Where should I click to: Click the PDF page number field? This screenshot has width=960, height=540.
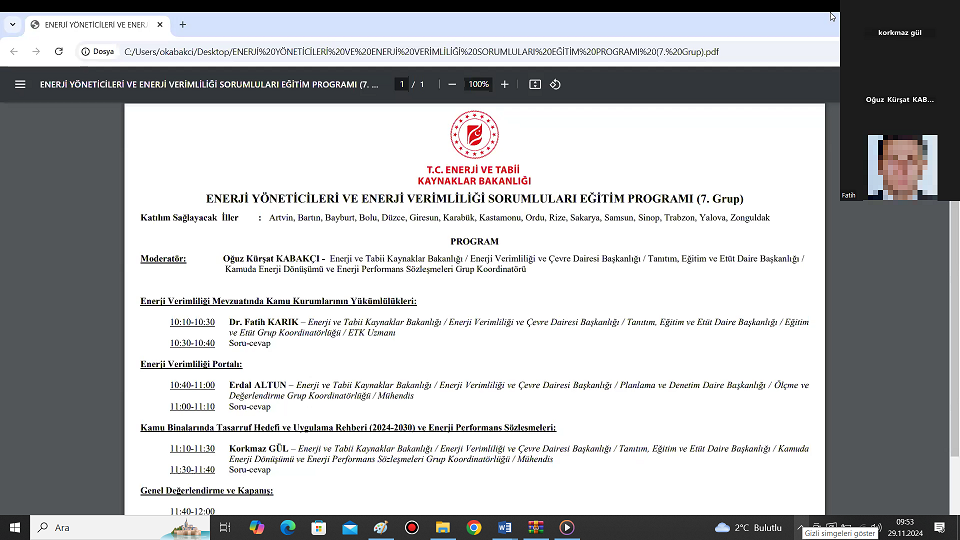(x=402, y=84)
